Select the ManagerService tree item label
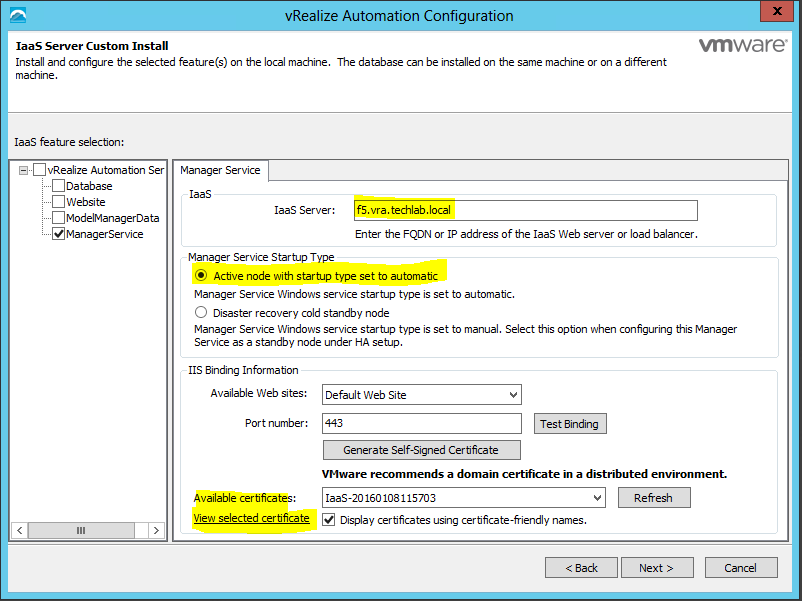The width and height of the screenshot is (802, 601). pyautogui.click(x=104, y=234)
